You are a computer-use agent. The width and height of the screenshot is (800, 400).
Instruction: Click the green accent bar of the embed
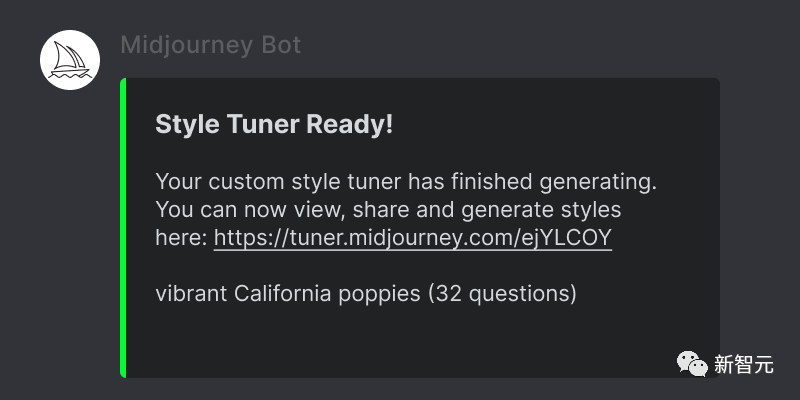click(x=123, y=228)
